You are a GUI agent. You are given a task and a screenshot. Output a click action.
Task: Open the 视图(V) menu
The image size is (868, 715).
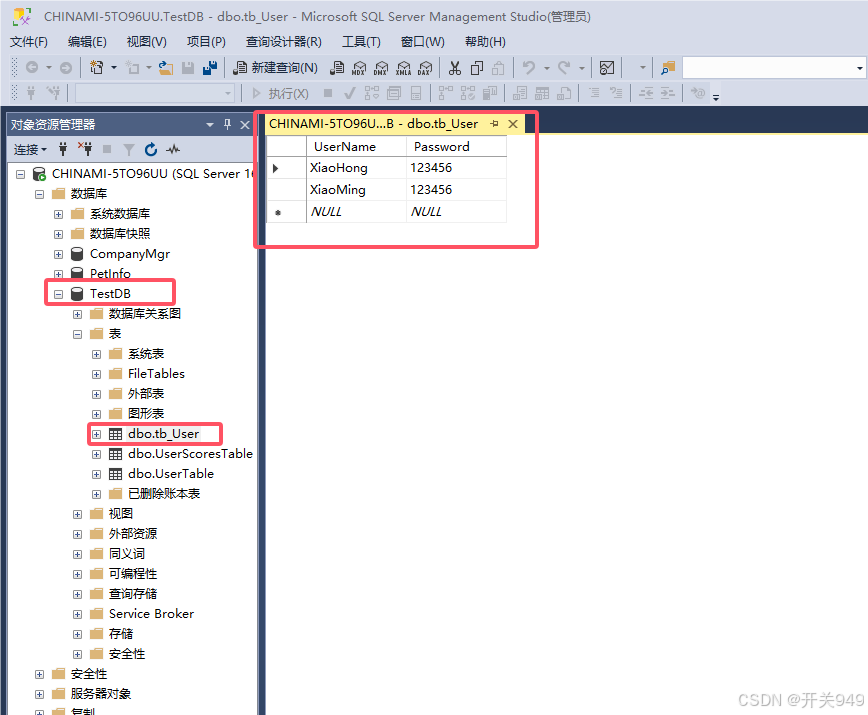click(146, 42)
